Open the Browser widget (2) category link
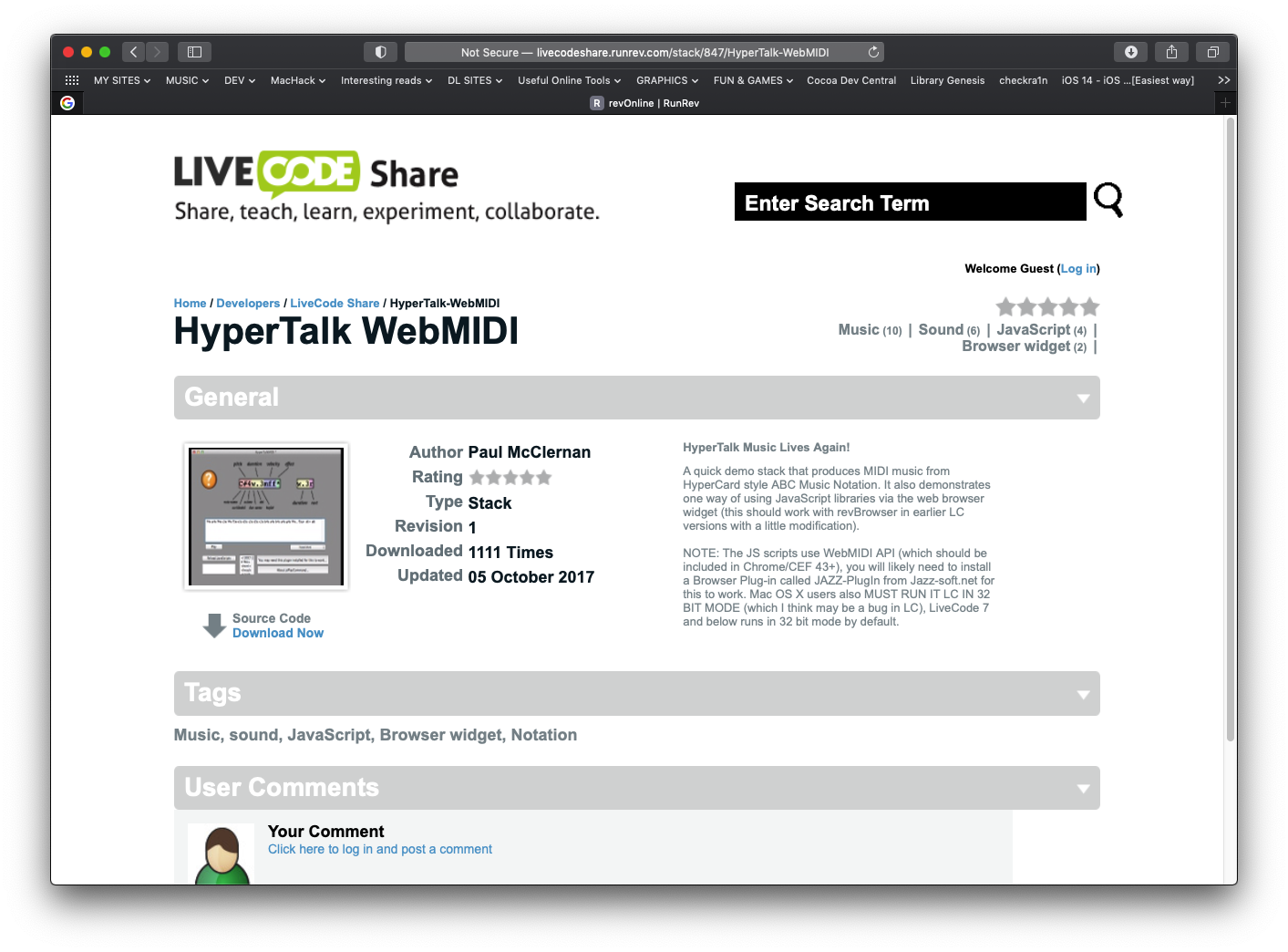This screenshot has height=952, width=1288. [x=1025, y=347]
